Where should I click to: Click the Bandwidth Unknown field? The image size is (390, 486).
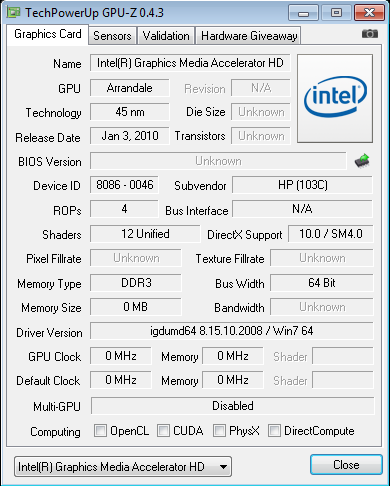[x=322, y=307]
